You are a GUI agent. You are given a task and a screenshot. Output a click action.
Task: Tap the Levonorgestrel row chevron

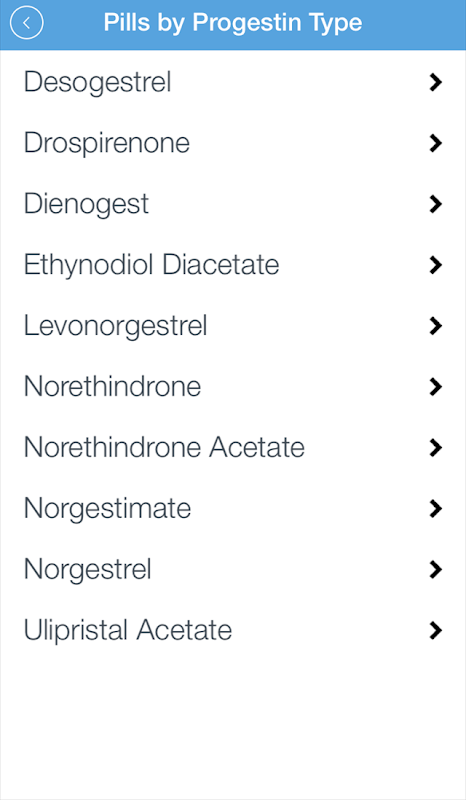(435, 326)
